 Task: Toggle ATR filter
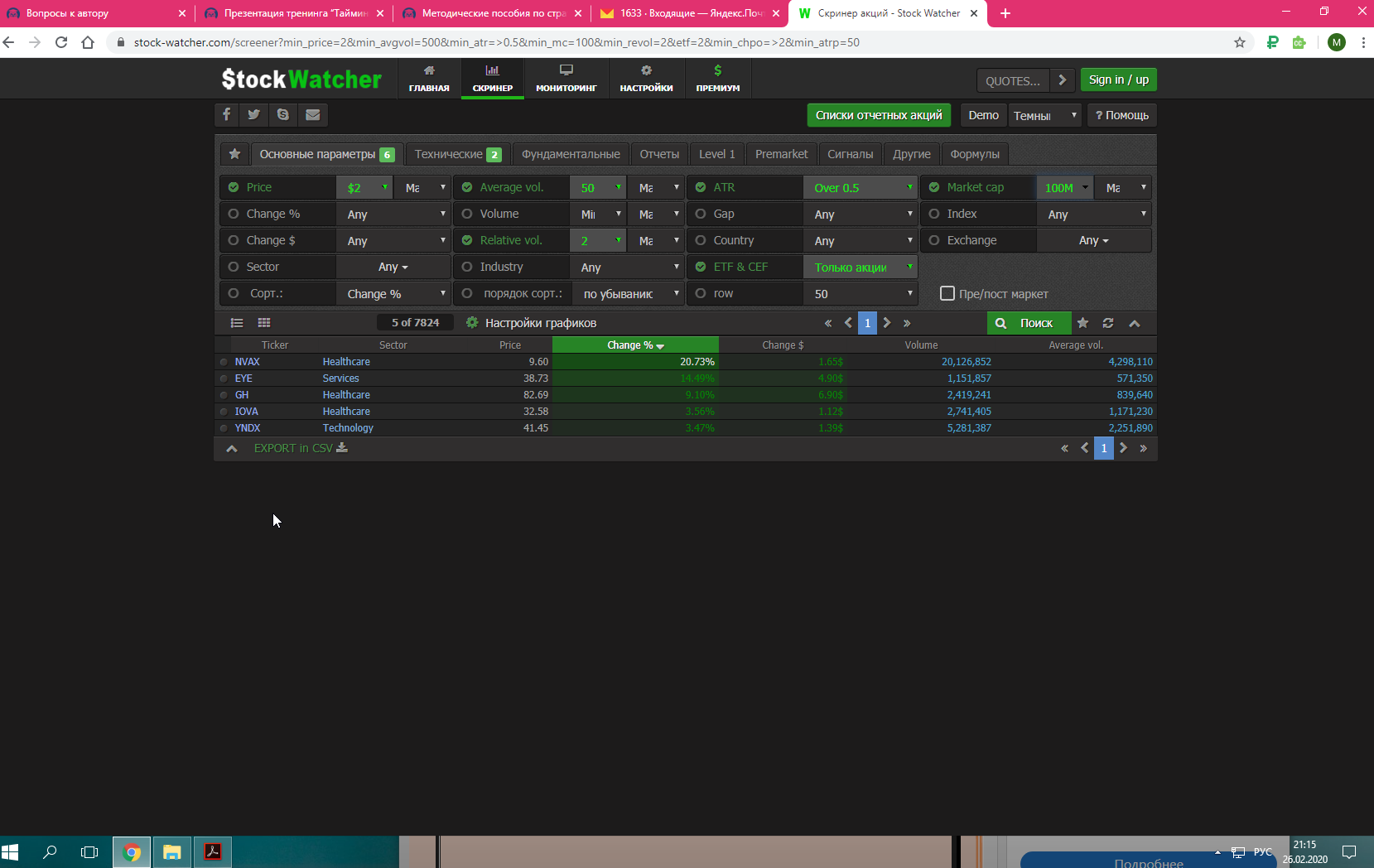tap(701, 187)
